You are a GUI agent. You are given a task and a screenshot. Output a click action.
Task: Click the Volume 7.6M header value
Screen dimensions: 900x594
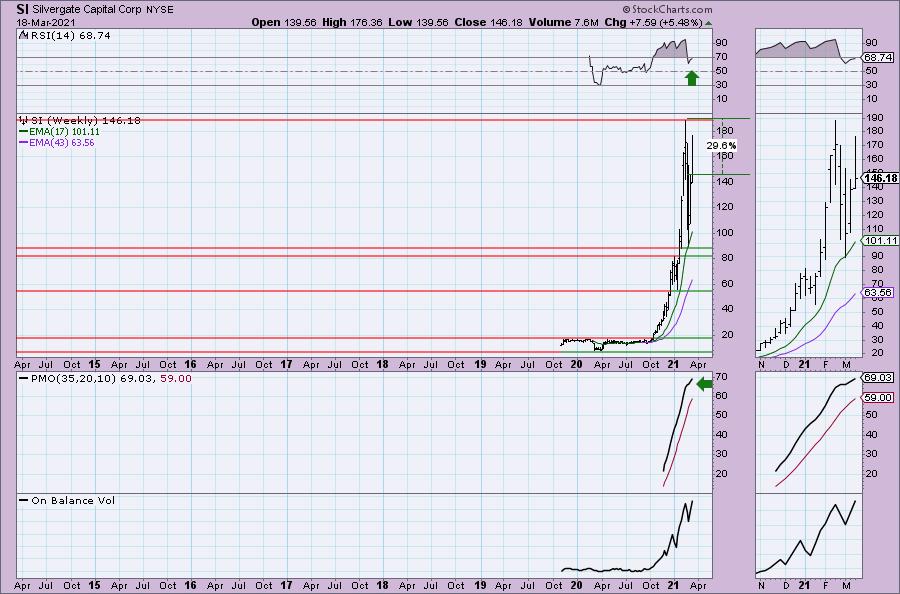(564, 23)
